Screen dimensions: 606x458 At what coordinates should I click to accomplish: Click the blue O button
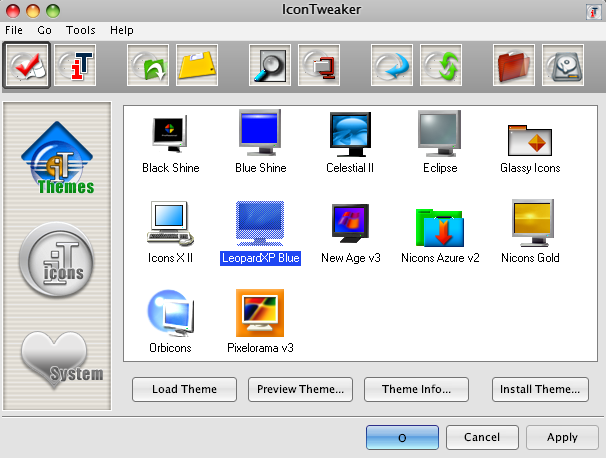tap(402, 438)
